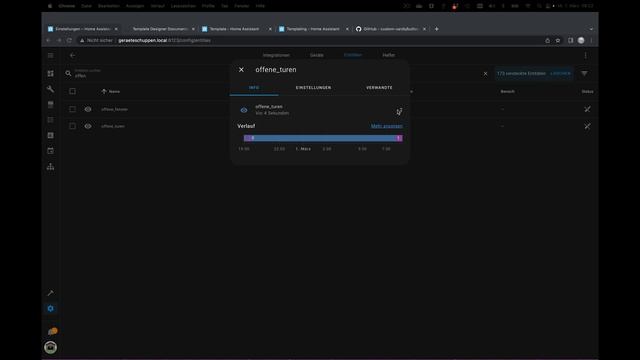
Task: Click the eye icon in dialog info
Action: pyautogui.click(x=244, y=110)
